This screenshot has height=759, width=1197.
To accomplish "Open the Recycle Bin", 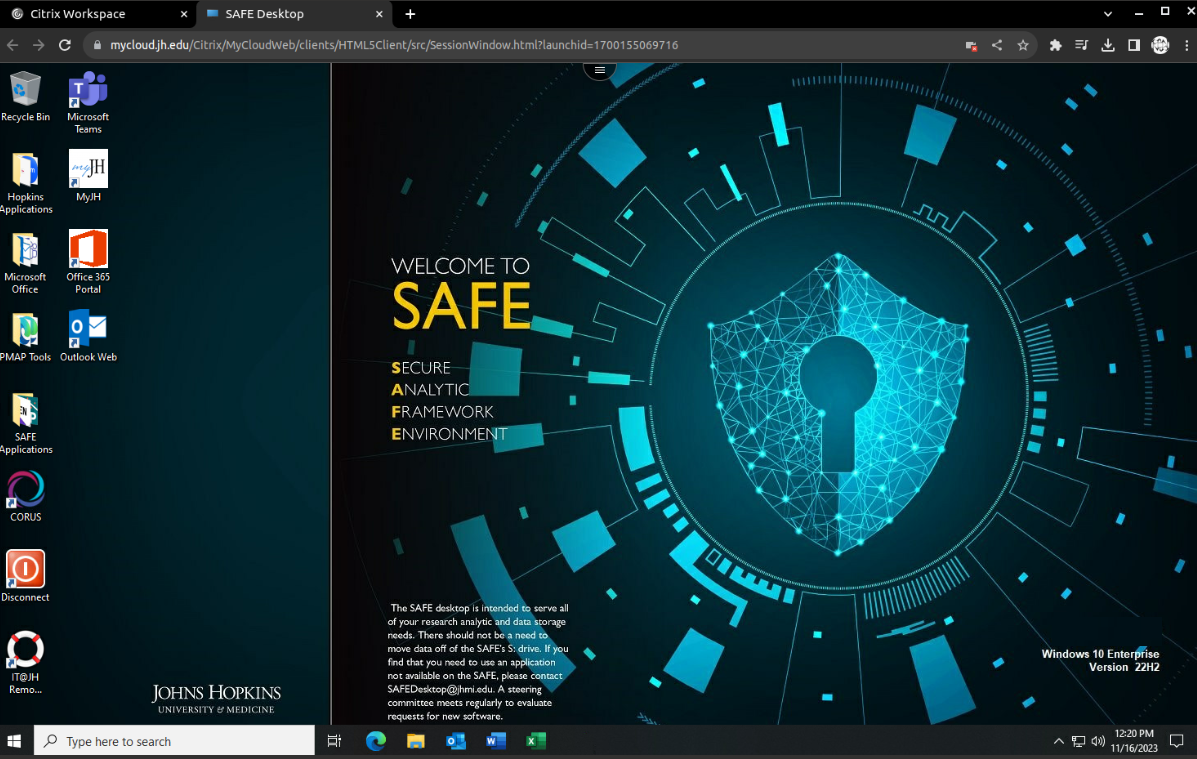I will point(26,90).
